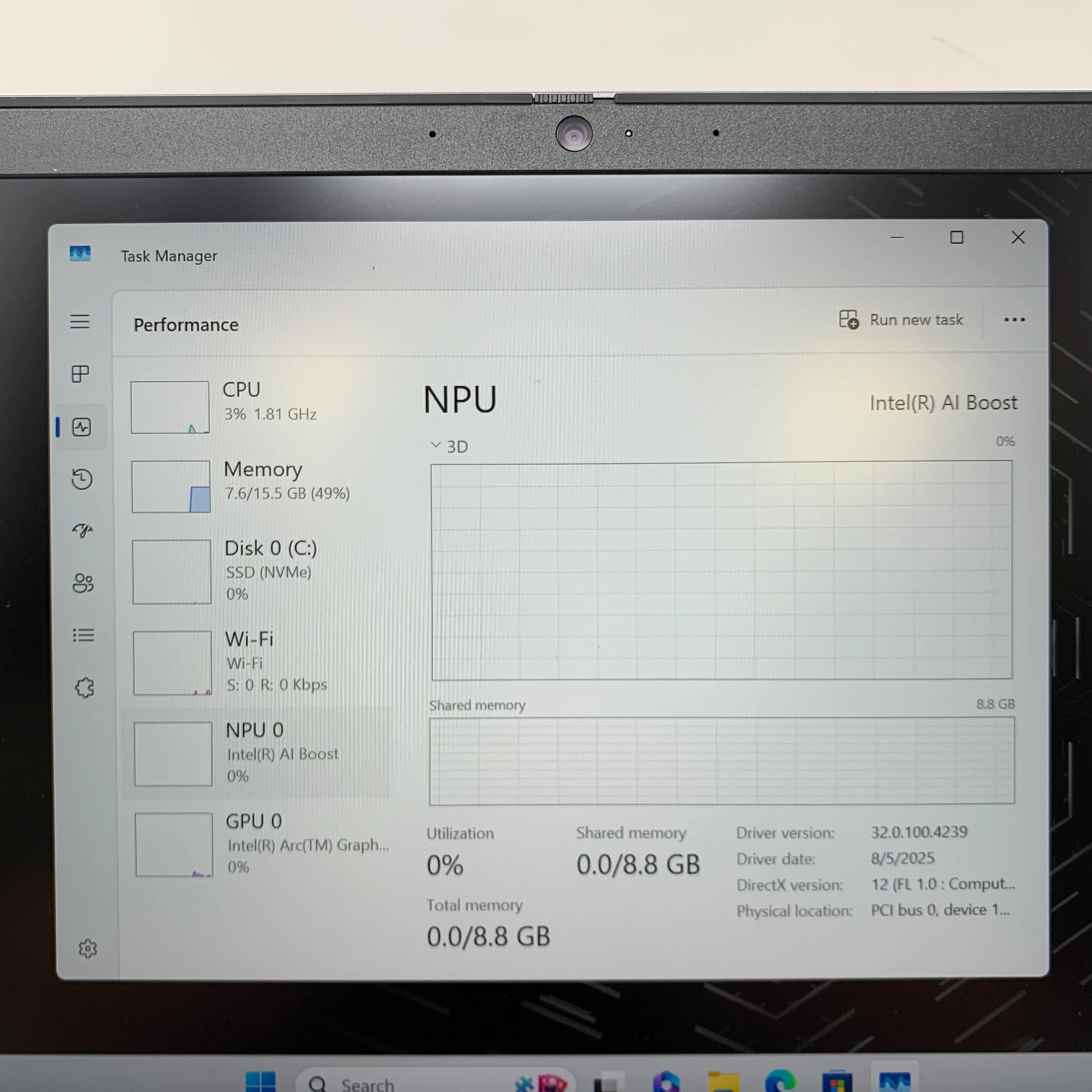Click driver date 8/5/2025

click(x=902, y=858)
